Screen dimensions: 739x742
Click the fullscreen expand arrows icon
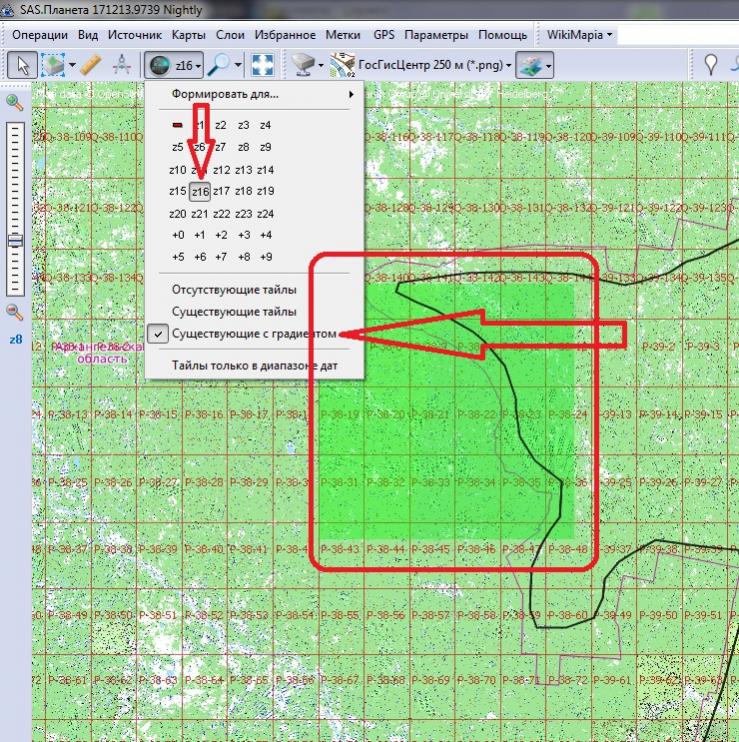click(261, 66)
